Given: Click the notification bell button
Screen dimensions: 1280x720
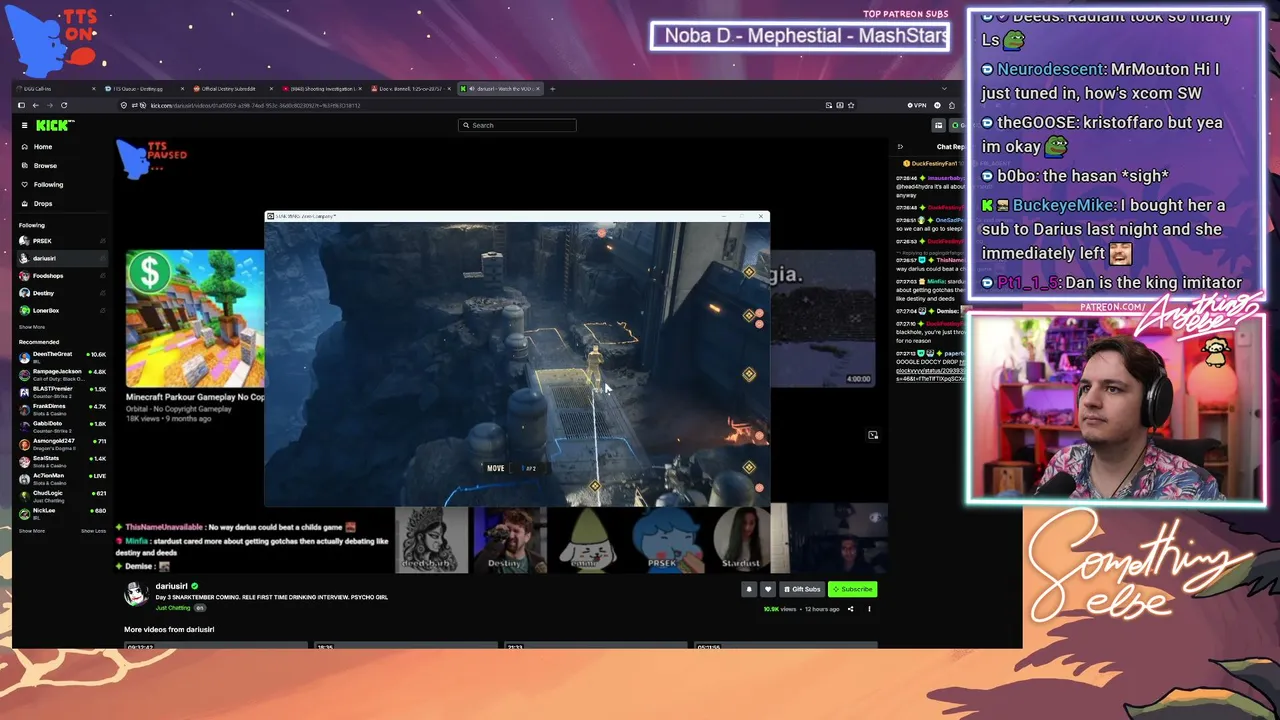Looking at the screenshot, I should pos(749,589).
